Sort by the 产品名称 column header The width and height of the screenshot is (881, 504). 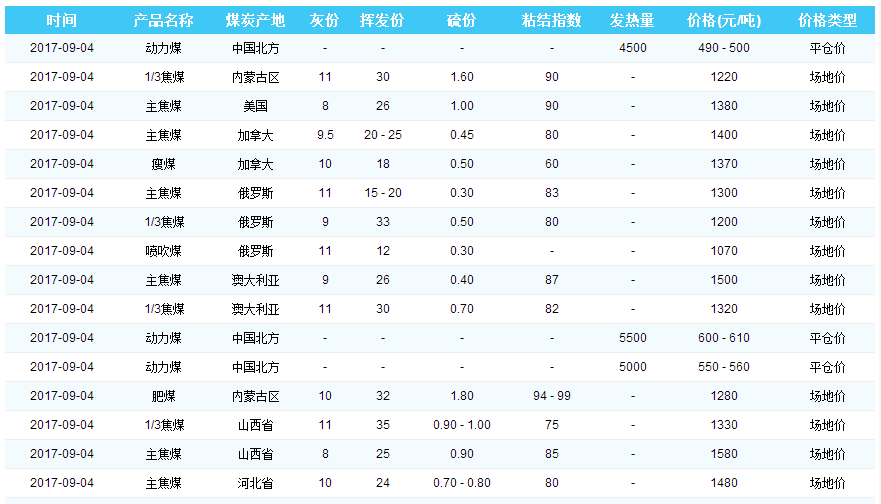point(163,21)
